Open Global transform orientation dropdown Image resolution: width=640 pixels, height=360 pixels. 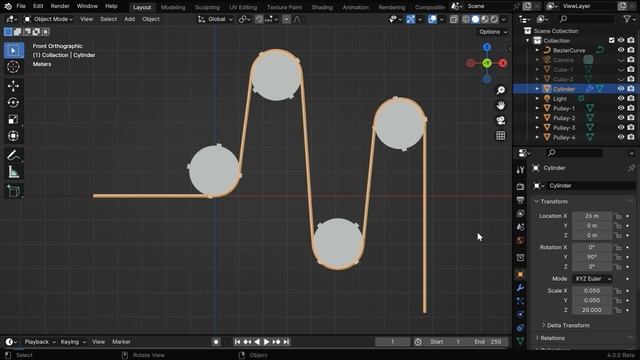pyautogui.click(x=215, y=19)
